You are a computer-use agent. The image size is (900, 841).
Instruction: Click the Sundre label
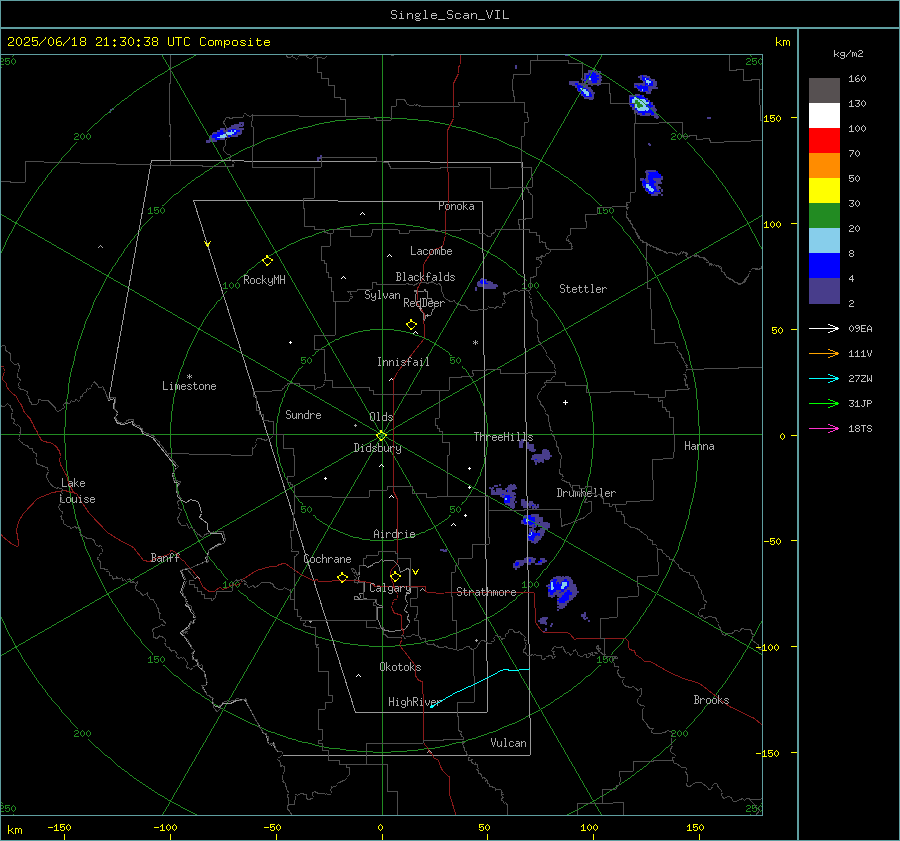tap(303, 415)
